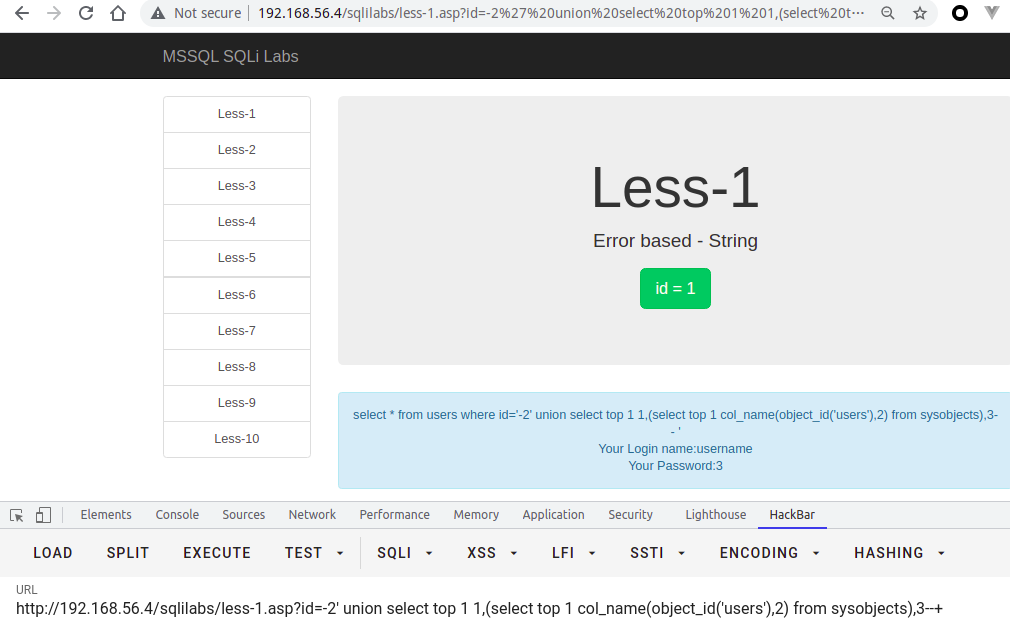Open lesson Less-5 in the sidebar

point(237,258)
